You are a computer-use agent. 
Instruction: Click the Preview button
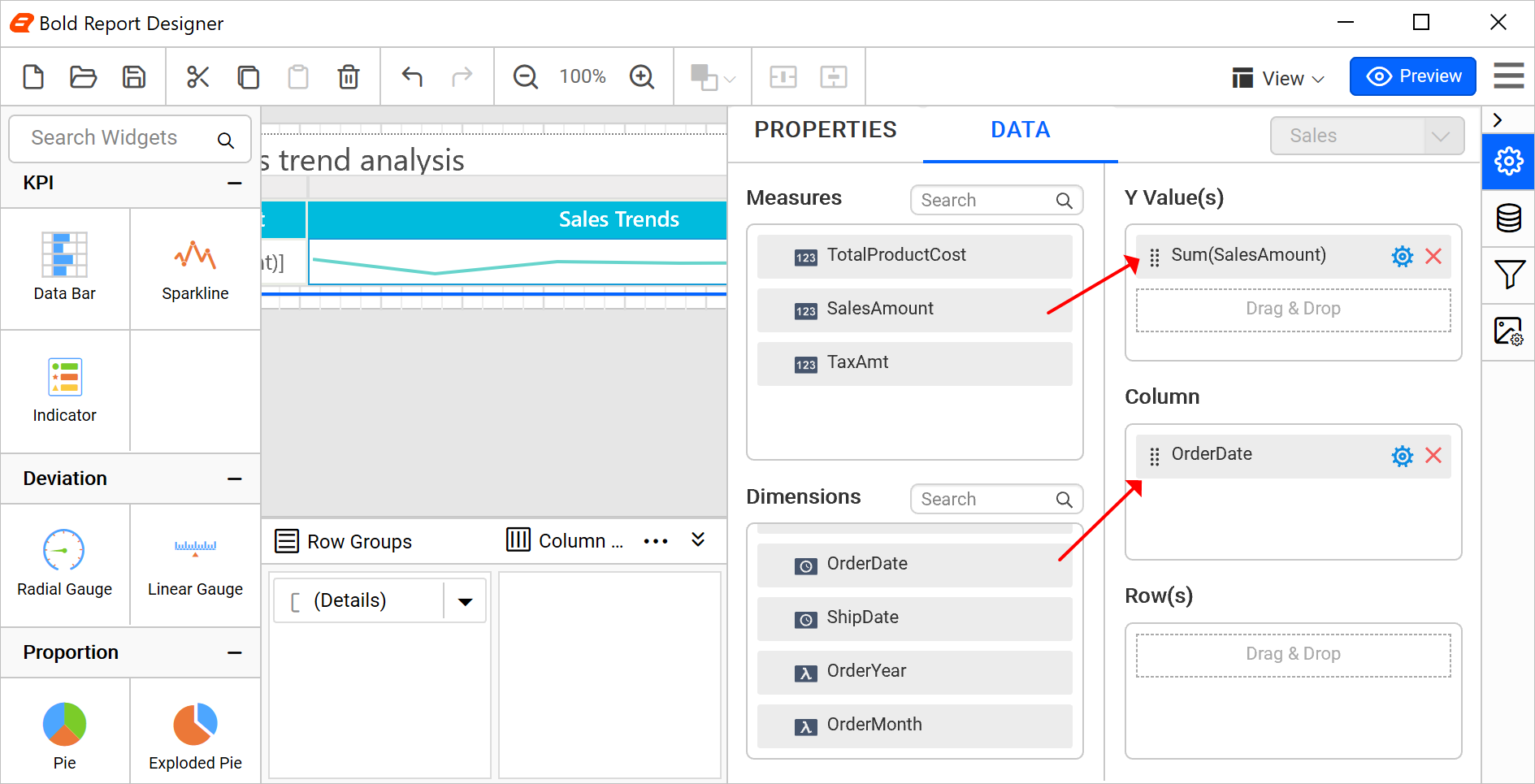(x=1412, y=76)
